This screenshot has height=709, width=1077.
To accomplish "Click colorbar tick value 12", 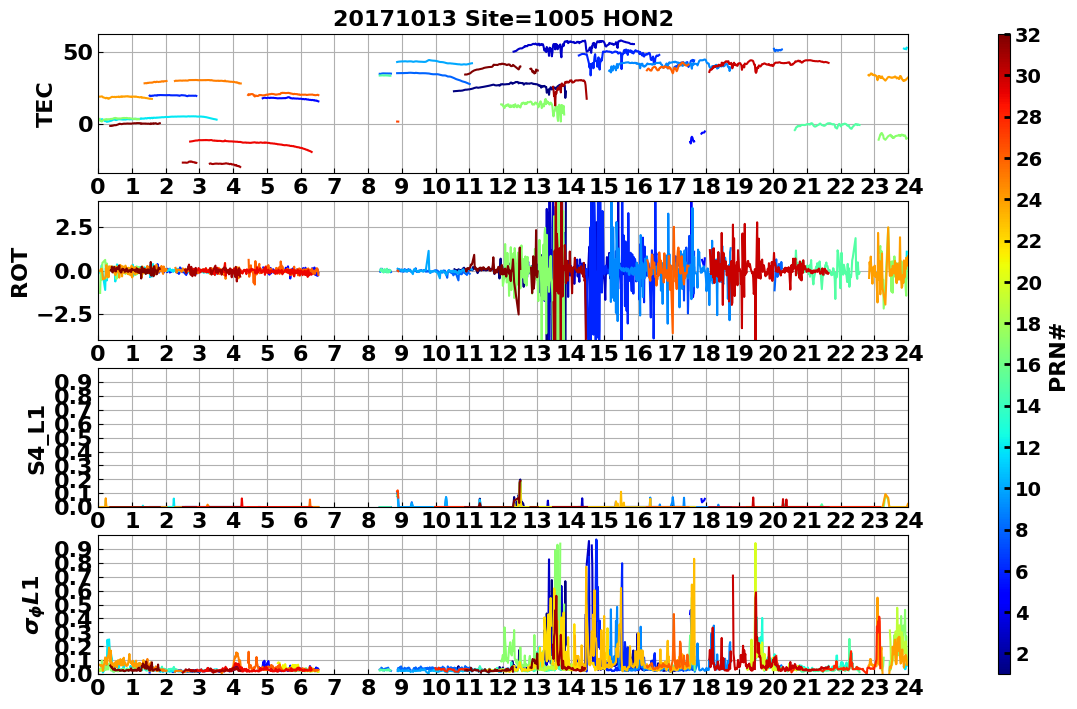I will [x=1028, y=447].
